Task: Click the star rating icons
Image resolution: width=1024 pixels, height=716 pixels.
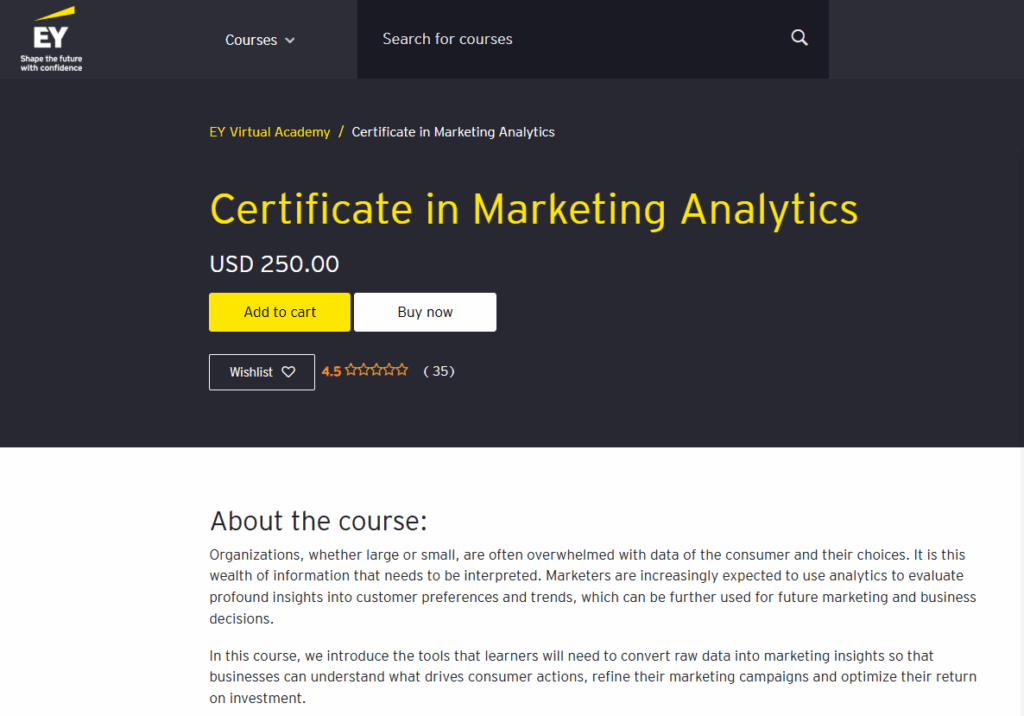Action: click(x=377, y=370)
